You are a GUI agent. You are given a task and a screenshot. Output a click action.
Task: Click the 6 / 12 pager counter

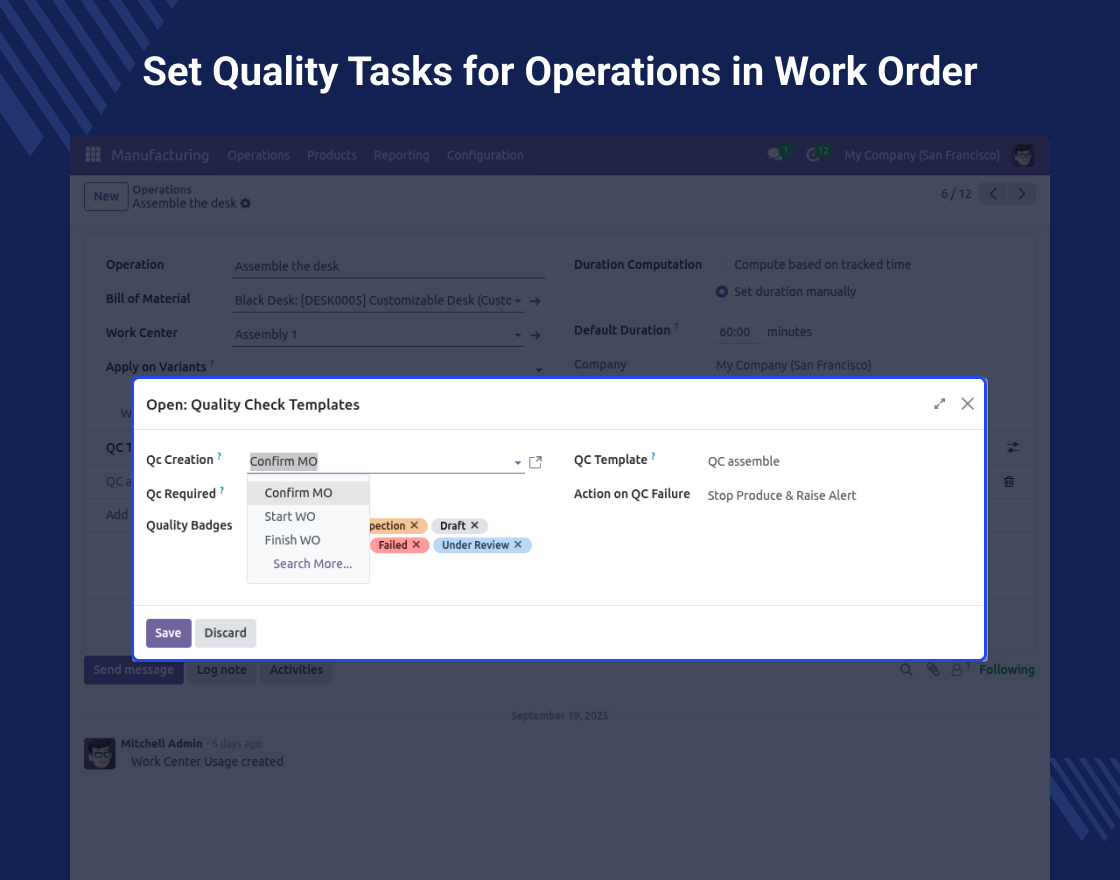click(x=956, y=194)
